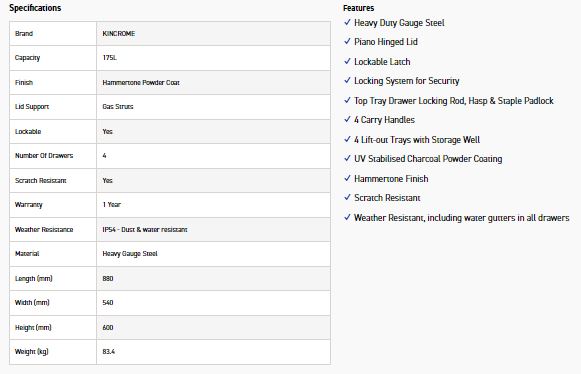Click the Weather Resistant water gutters feature text
Image resolution: width=581 pixels, height=374 pixels.
462,218
